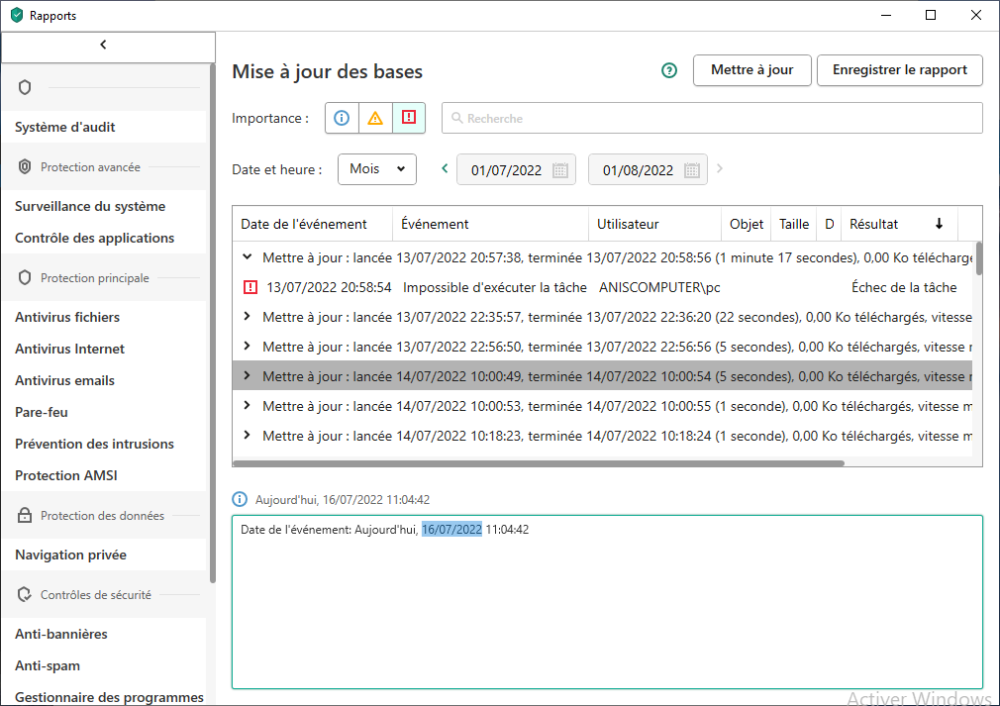This screenshot has width=1000, height=706.
Task: Expand the 14/07/2022 10:00:53 update group
Action: pos(247,406)
